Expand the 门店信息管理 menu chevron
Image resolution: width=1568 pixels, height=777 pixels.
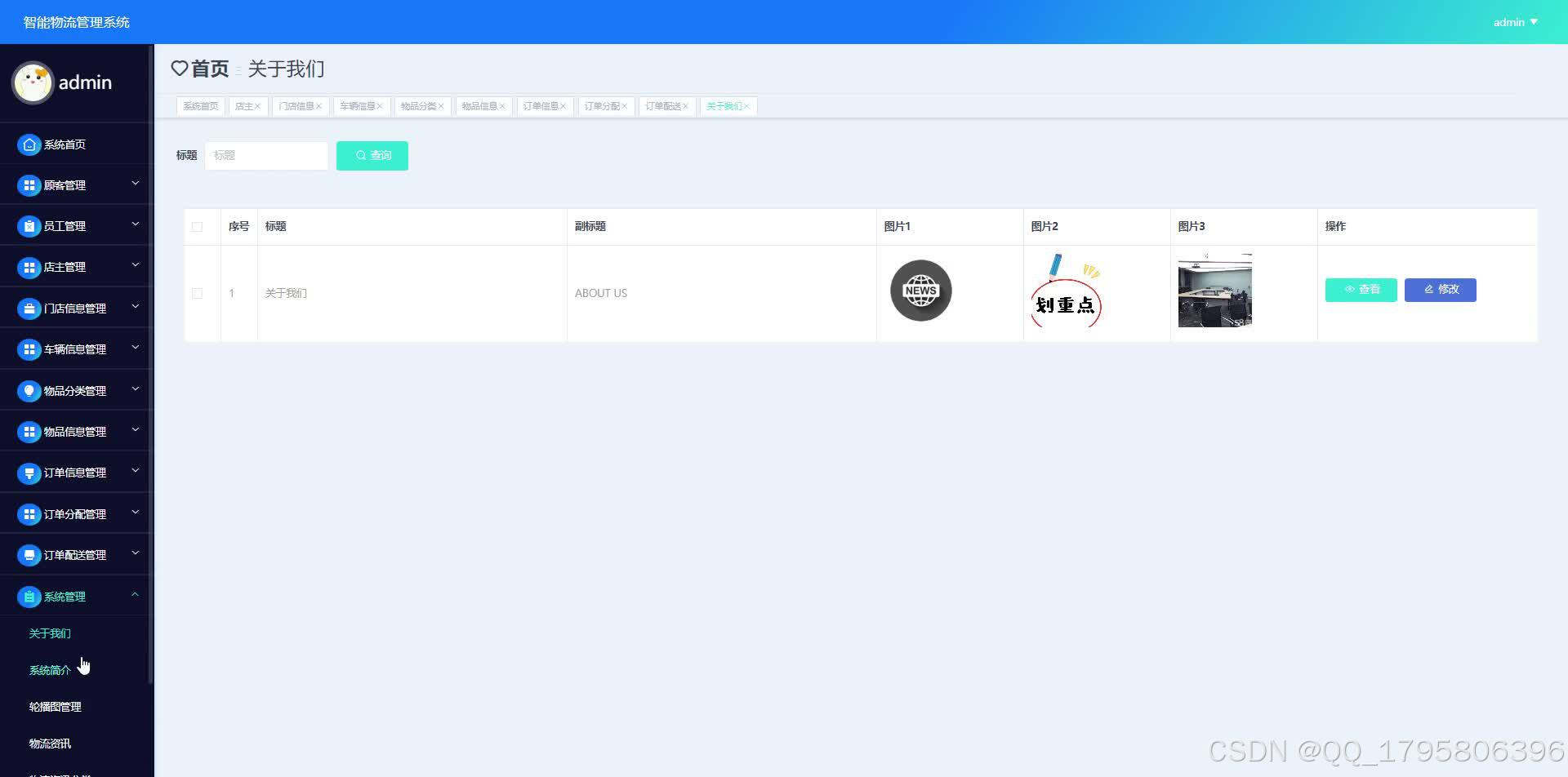(136, 307)
